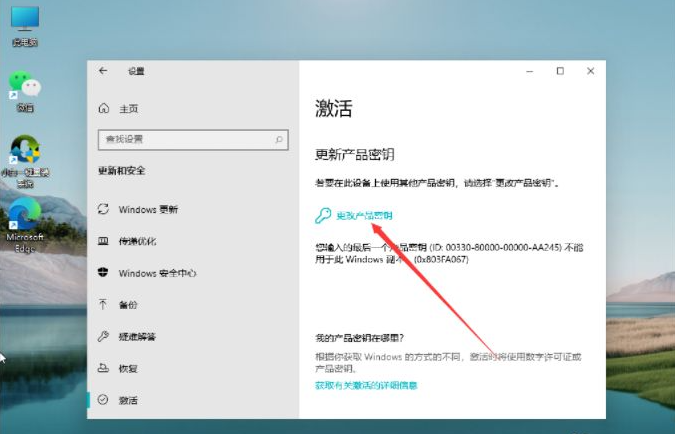Open the 此电脑 desktop icon
Screen dimensions: 675x434
(x=24, y=22)
